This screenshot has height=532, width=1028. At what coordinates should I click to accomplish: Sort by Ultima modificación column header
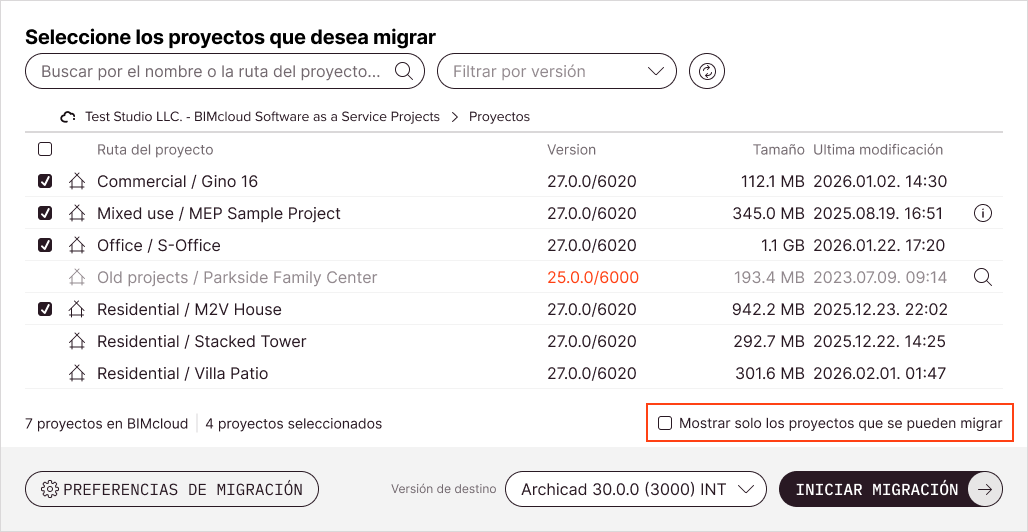[878, 150]
